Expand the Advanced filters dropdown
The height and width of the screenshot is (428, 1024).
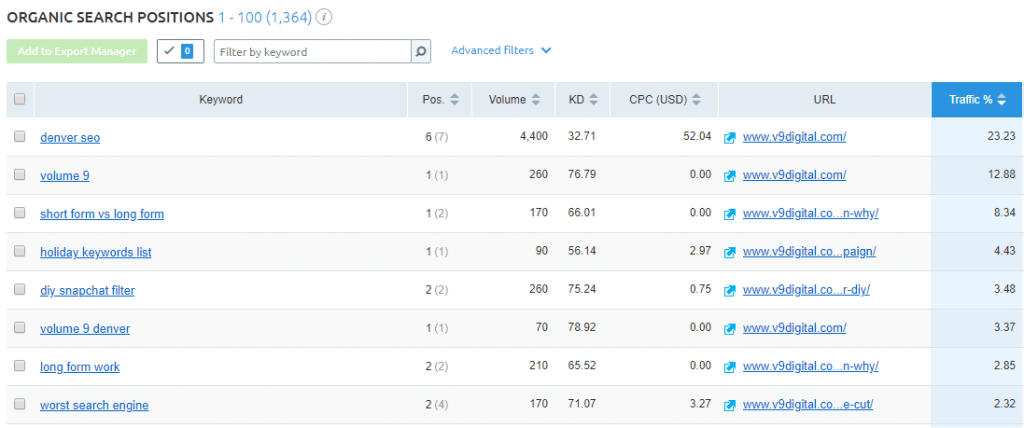coord(500,50)
